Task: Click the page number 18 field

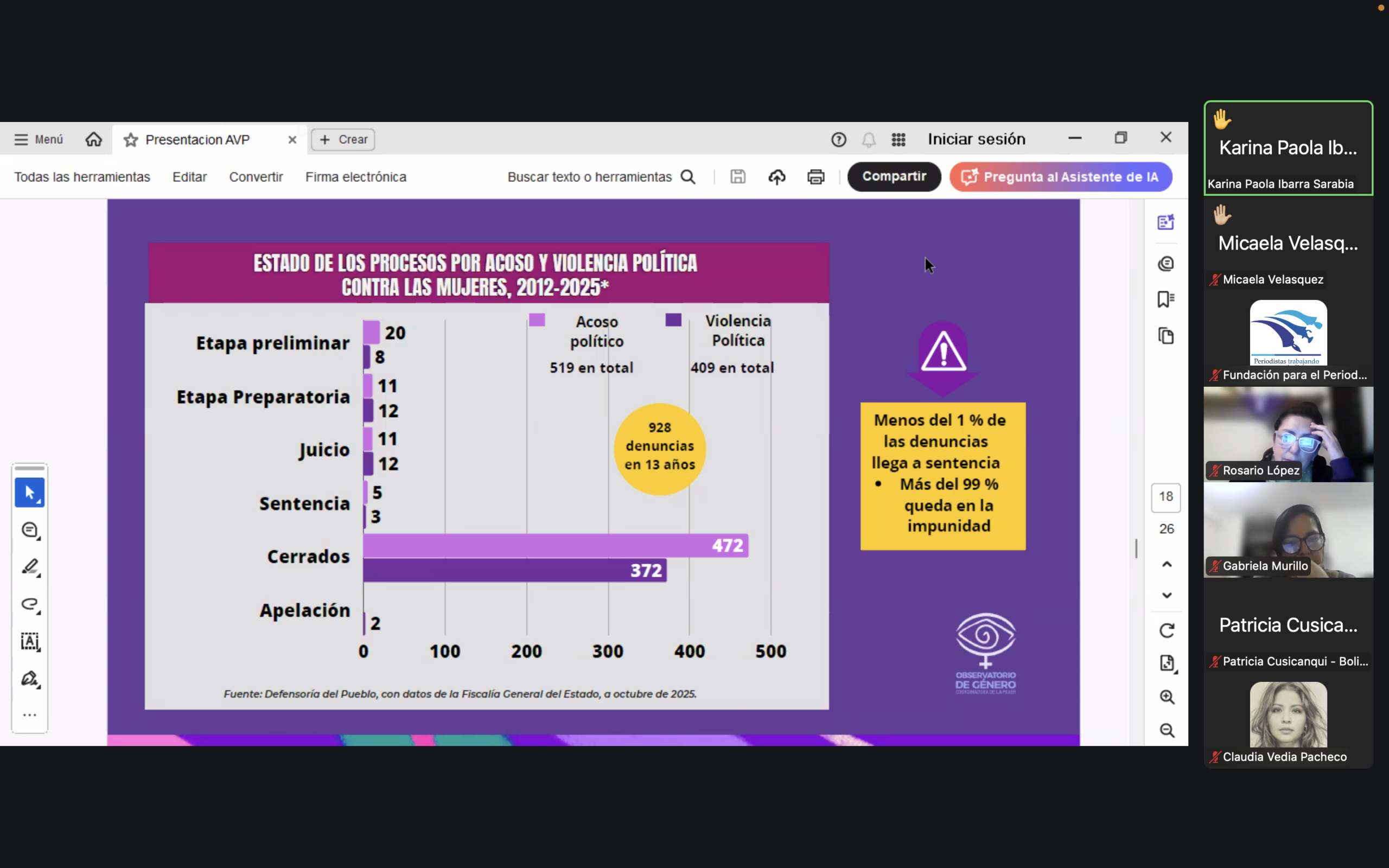Action: (1165, 496)
